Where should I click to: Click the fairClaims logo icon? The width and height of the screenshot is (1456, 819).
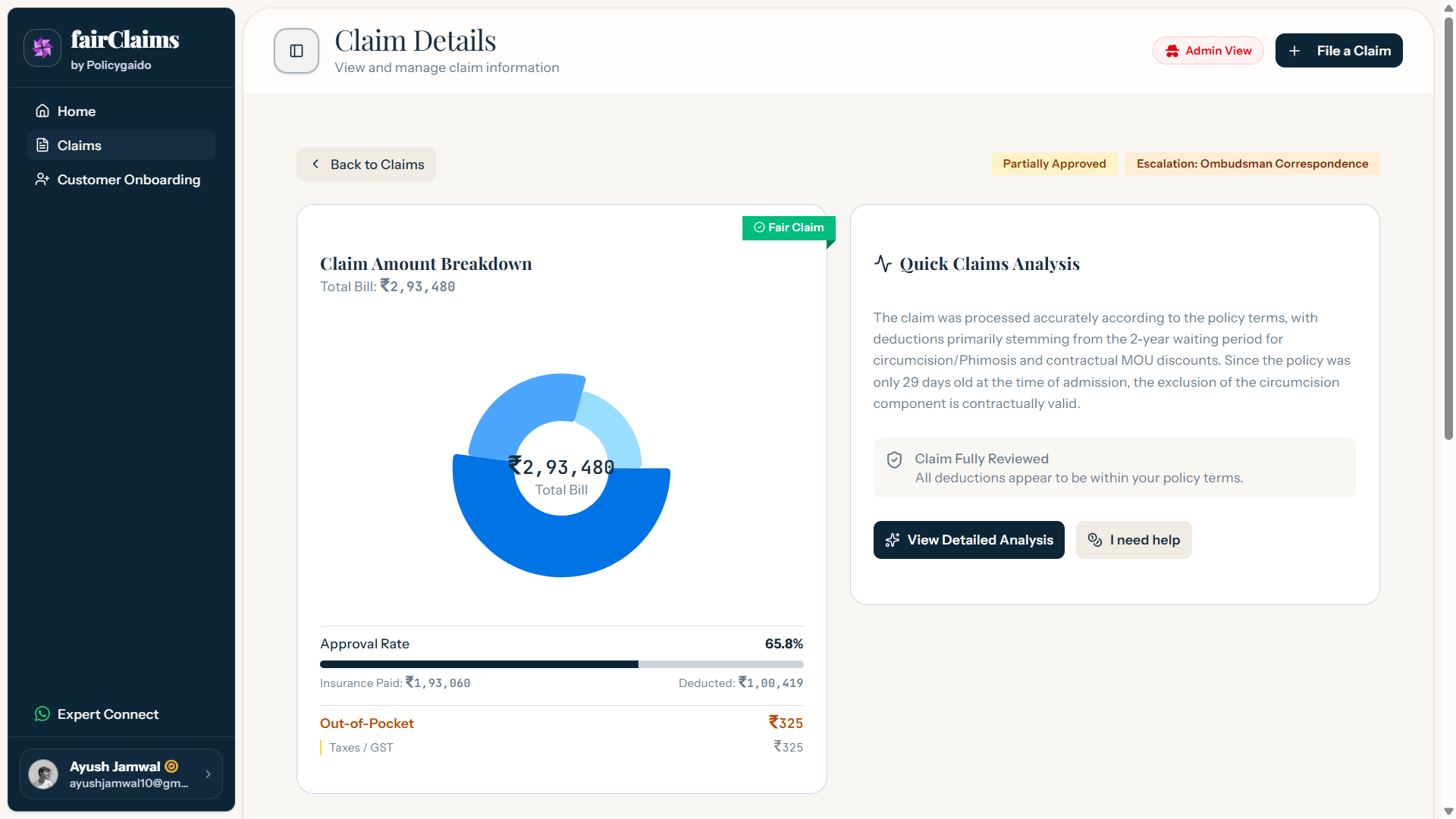click(x=42, y=47)
